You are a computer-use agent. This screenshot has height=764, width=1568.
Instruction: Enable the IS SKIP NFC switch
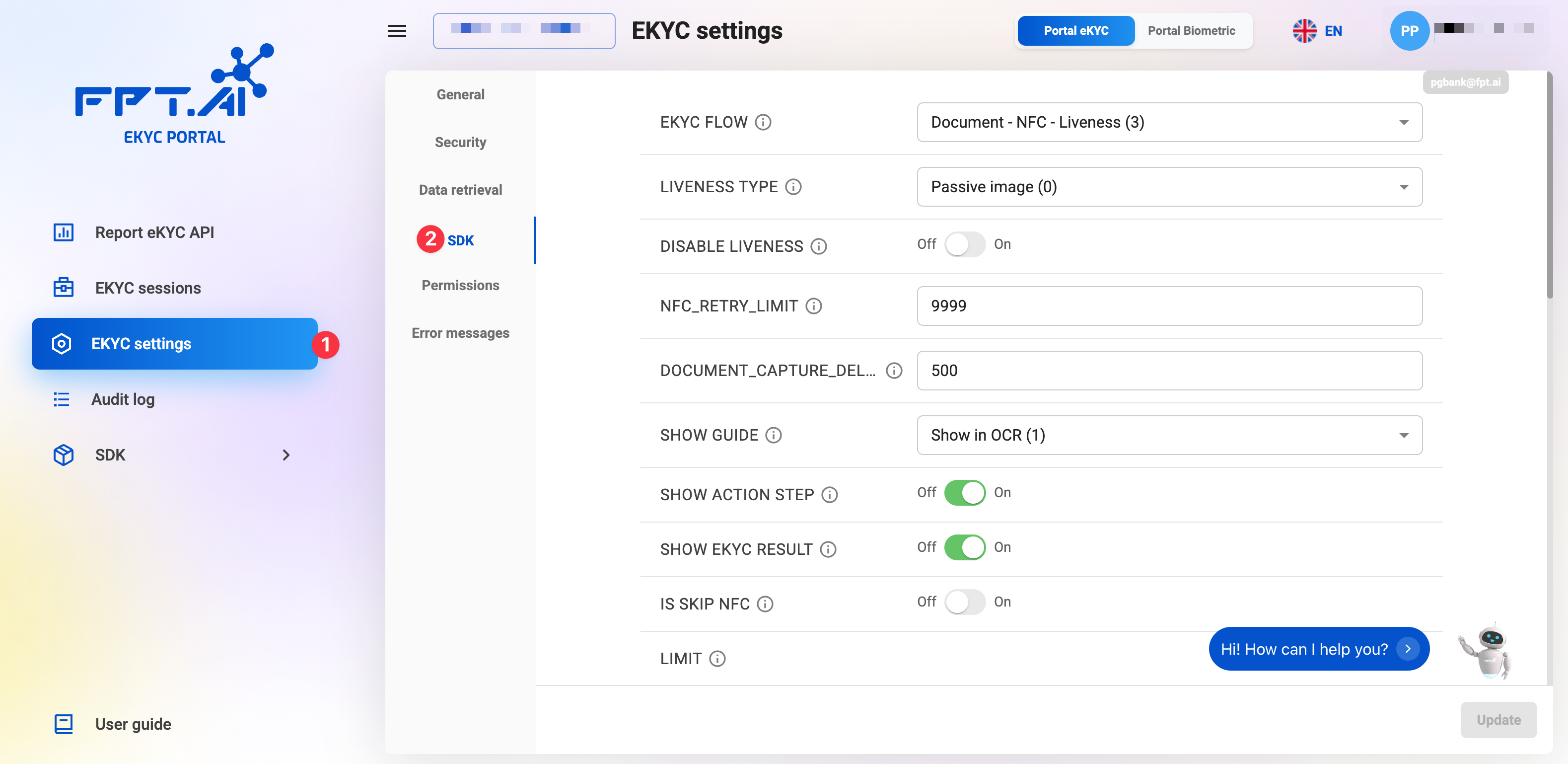pos(964,602)
